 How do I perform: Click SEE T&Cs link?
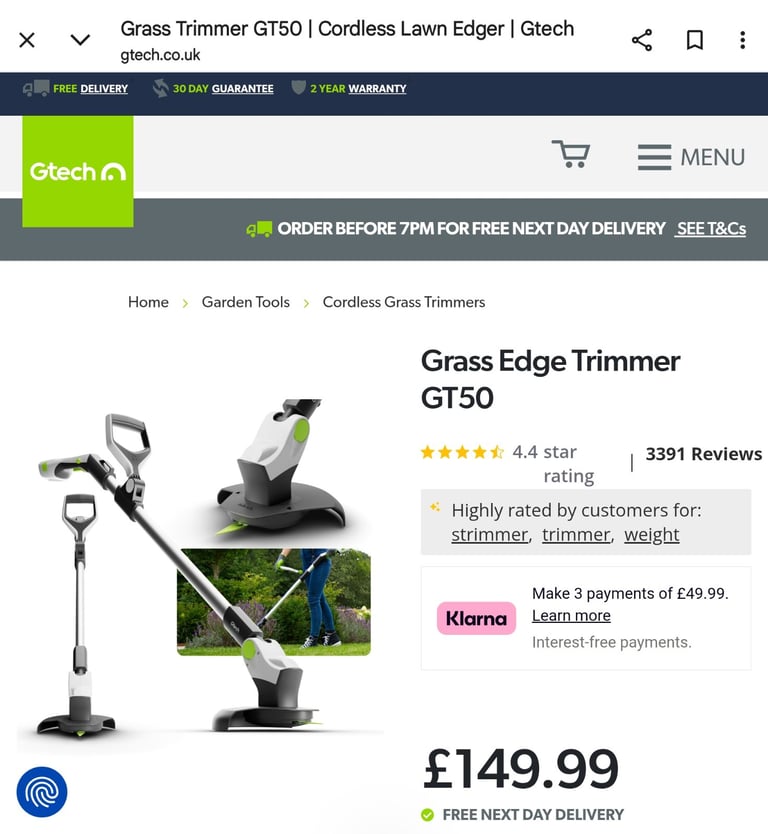pos(711,229)
